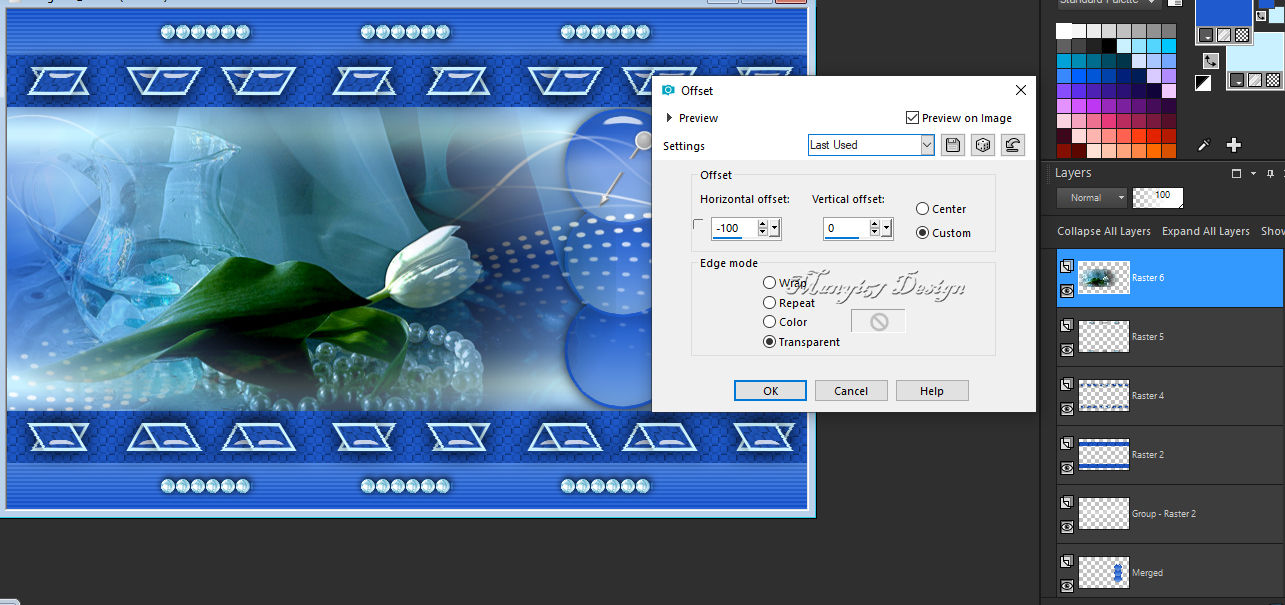The width and height of the screenshot is (1285, 605).
Task: Click layer type icon for Merged layer
Action: [x=1067, y=561]
